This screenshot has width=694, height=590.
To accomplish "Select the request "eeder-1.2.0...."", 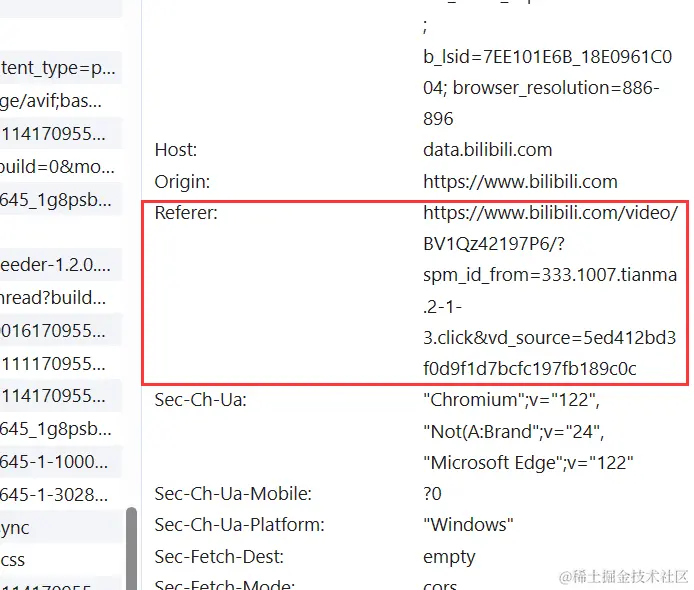I will click(61, 265).
